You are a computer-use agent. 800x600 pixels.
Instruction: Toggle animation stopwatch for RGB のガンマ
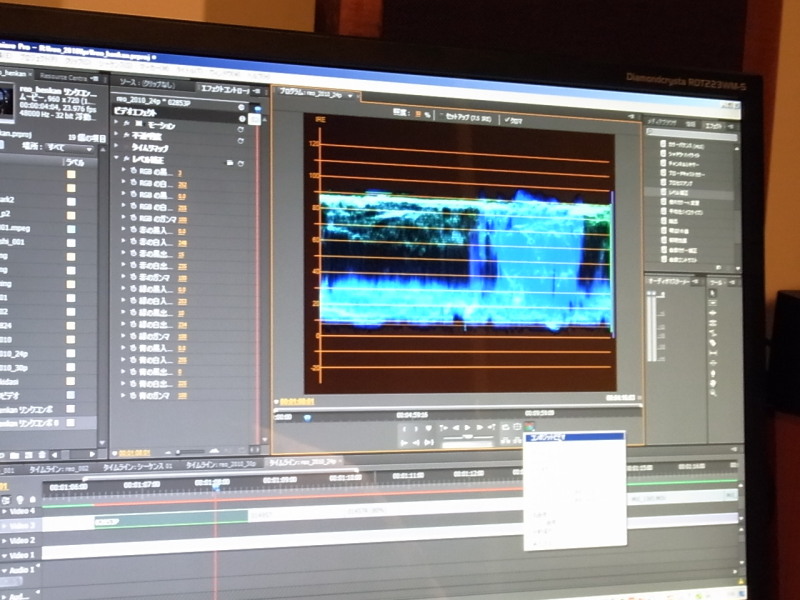coord(134,218)
